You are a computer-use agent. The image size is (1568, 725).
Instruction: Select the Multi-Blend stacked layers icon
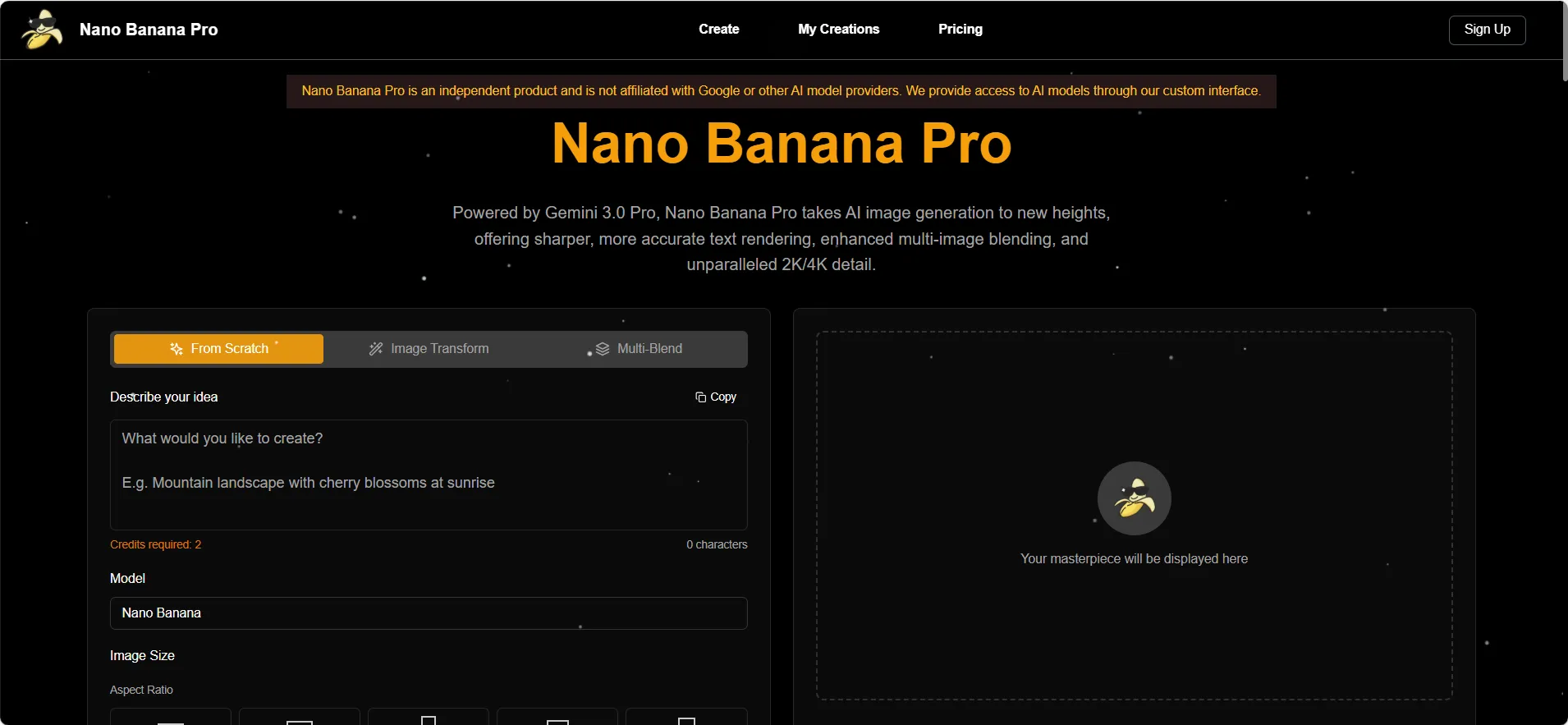coord(603,349)
